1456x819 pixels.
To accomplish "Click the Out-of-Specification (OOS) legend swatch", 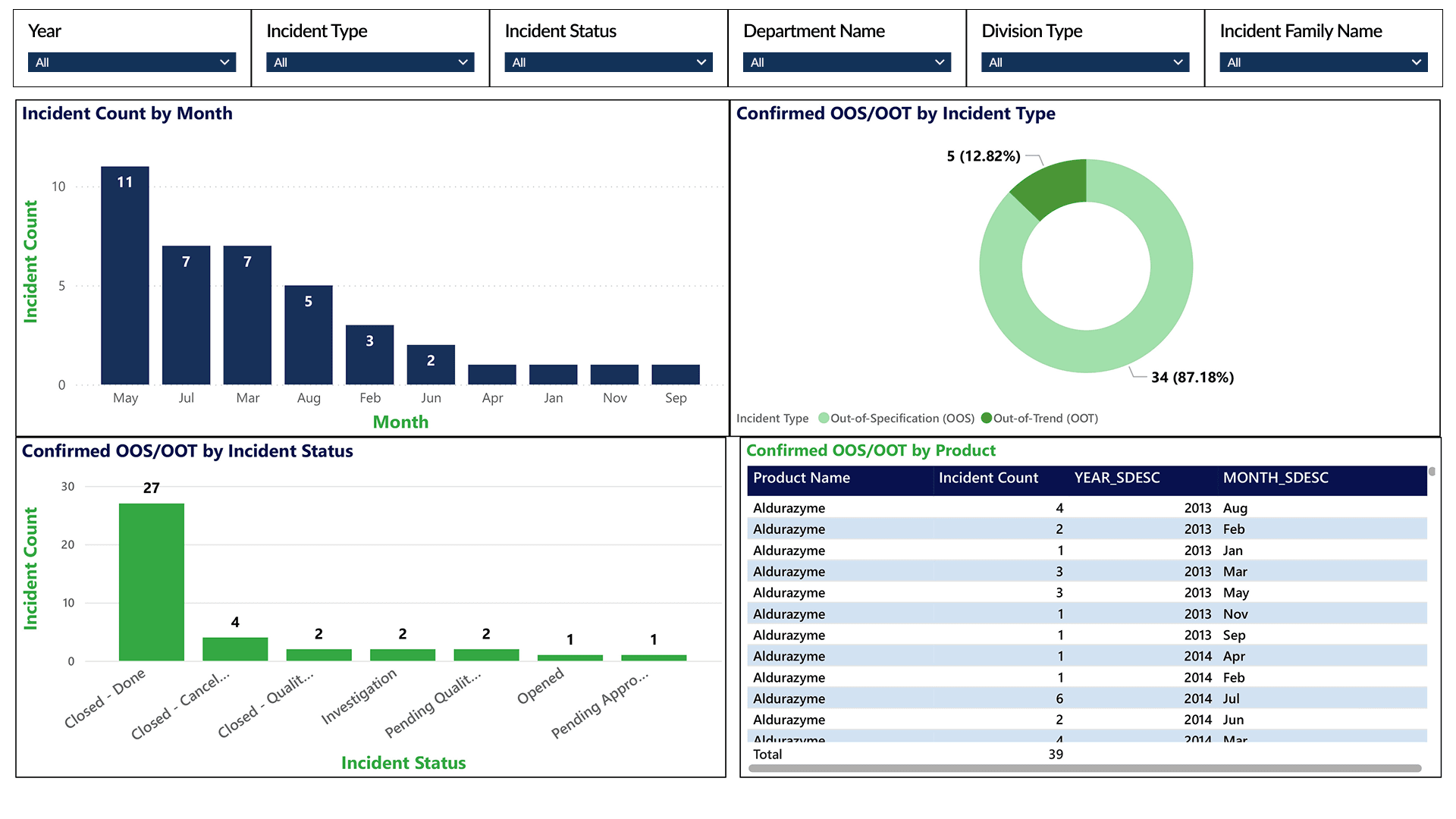I will (824, 418).
